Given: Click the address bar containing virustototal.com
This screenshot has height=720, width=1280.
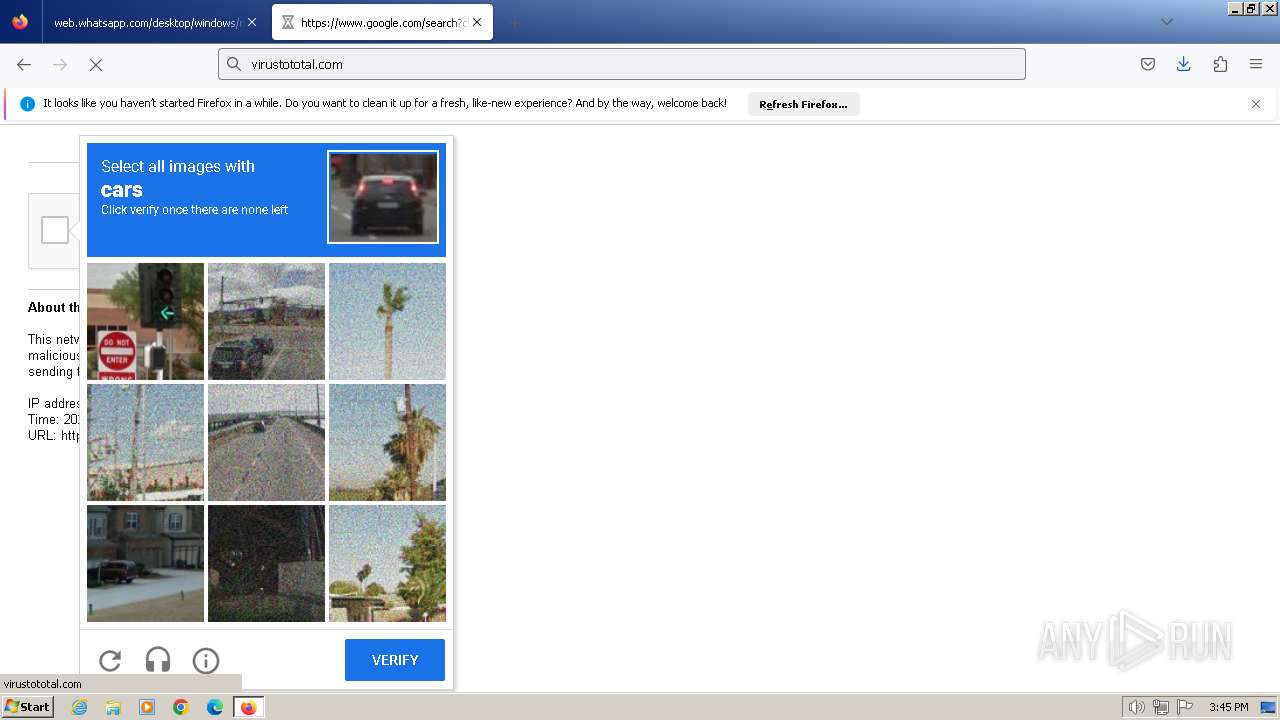Looking at the screenshot, I should pos(622,64).
